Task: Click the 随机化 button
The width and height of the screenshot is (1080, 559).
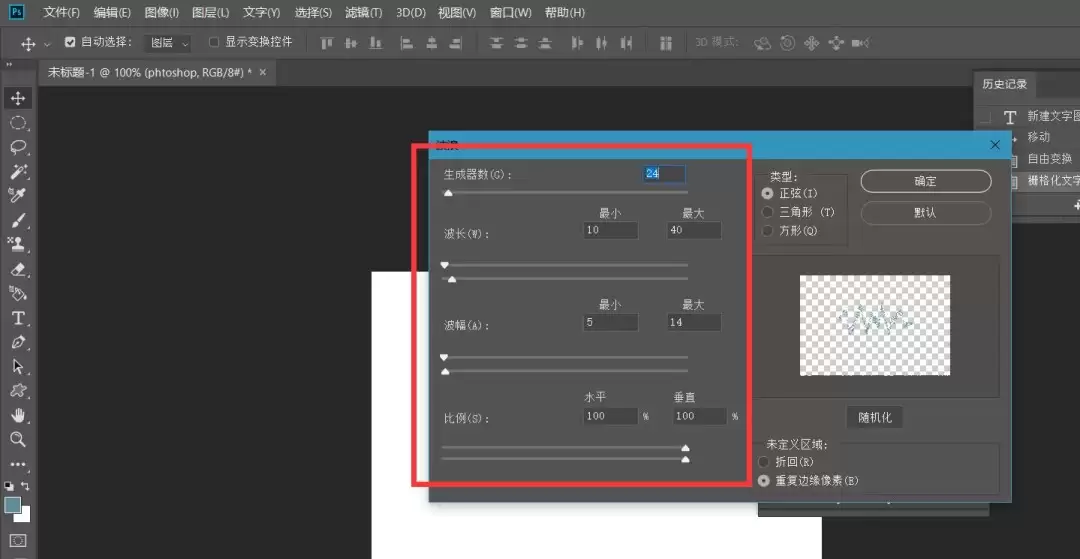Action: [875, 417]
